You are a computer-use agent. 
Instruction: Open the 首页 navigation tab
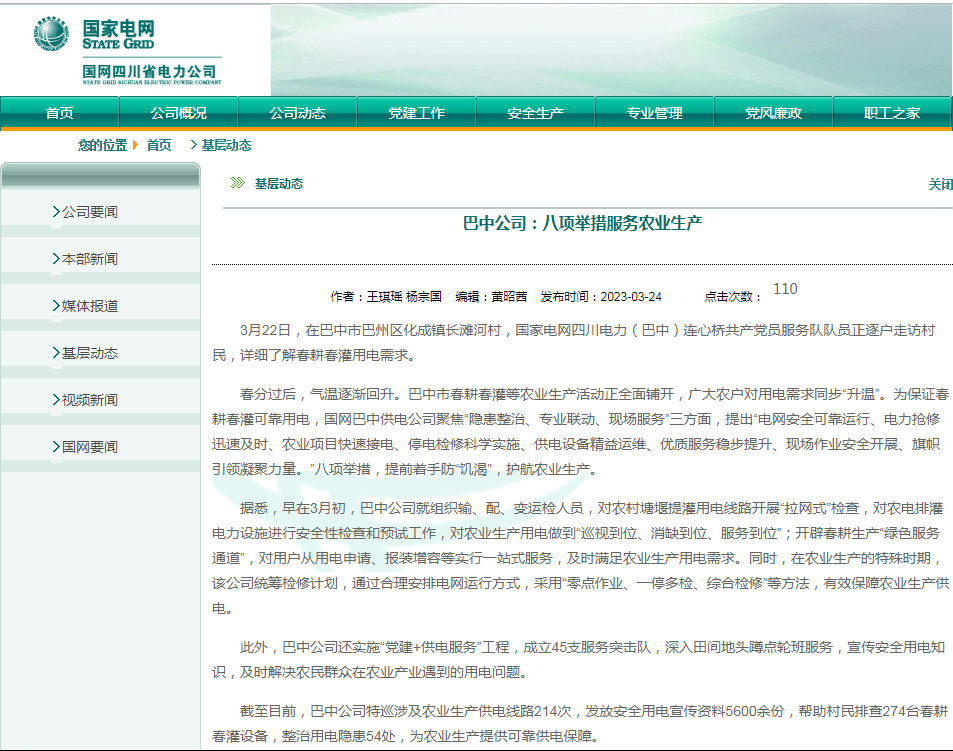pyautogui.click(x=60, y=113)
